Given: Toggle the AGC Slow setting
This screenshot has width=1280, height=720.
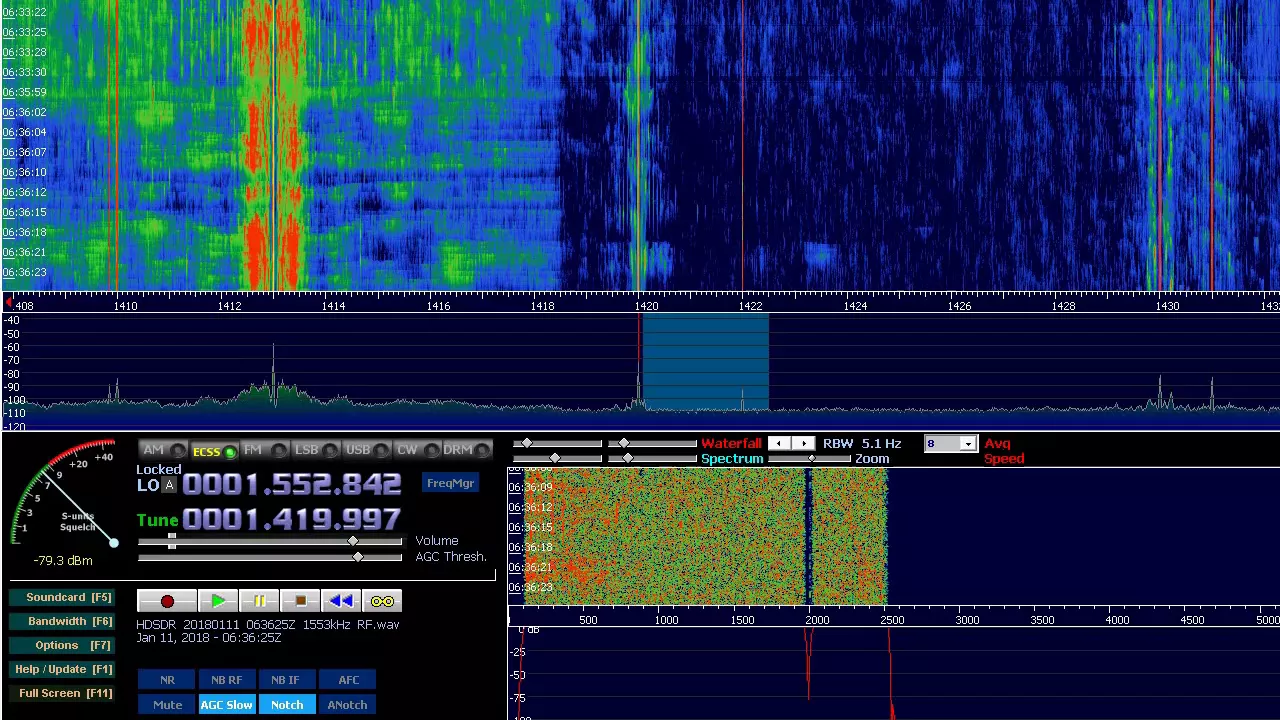Looking at the screenshot, I should 226,705.
